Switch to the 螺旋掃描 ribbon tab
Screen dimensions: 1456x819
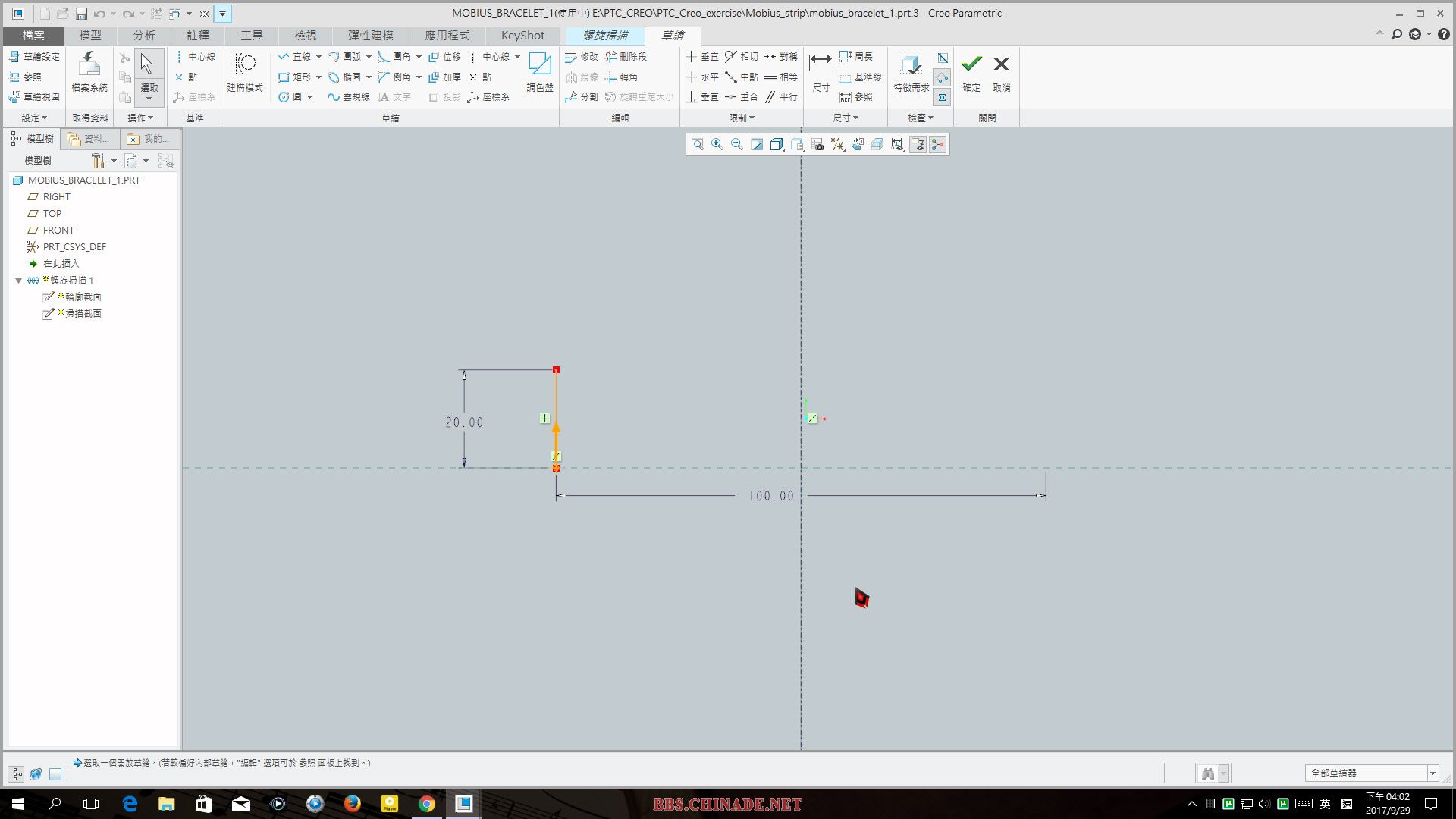(605, 36)
